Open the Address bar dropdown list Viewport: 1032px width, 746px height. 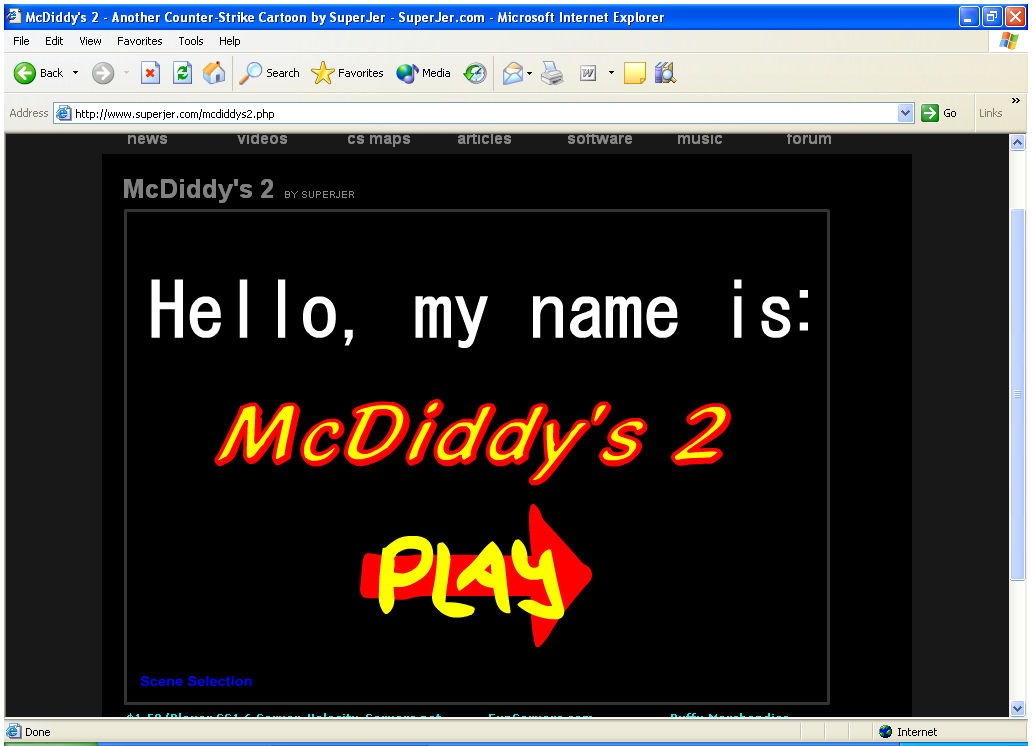pyautogui.click(x=906, y=112)
